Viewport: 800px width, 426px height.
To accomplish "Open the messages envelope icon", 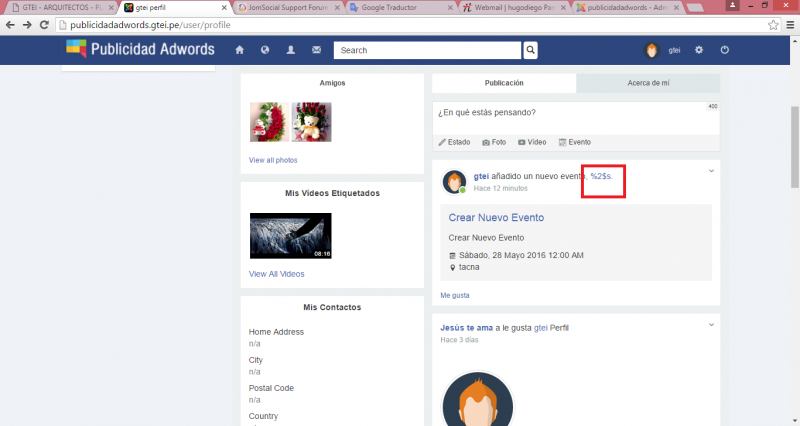I will (x=316, y=50).
